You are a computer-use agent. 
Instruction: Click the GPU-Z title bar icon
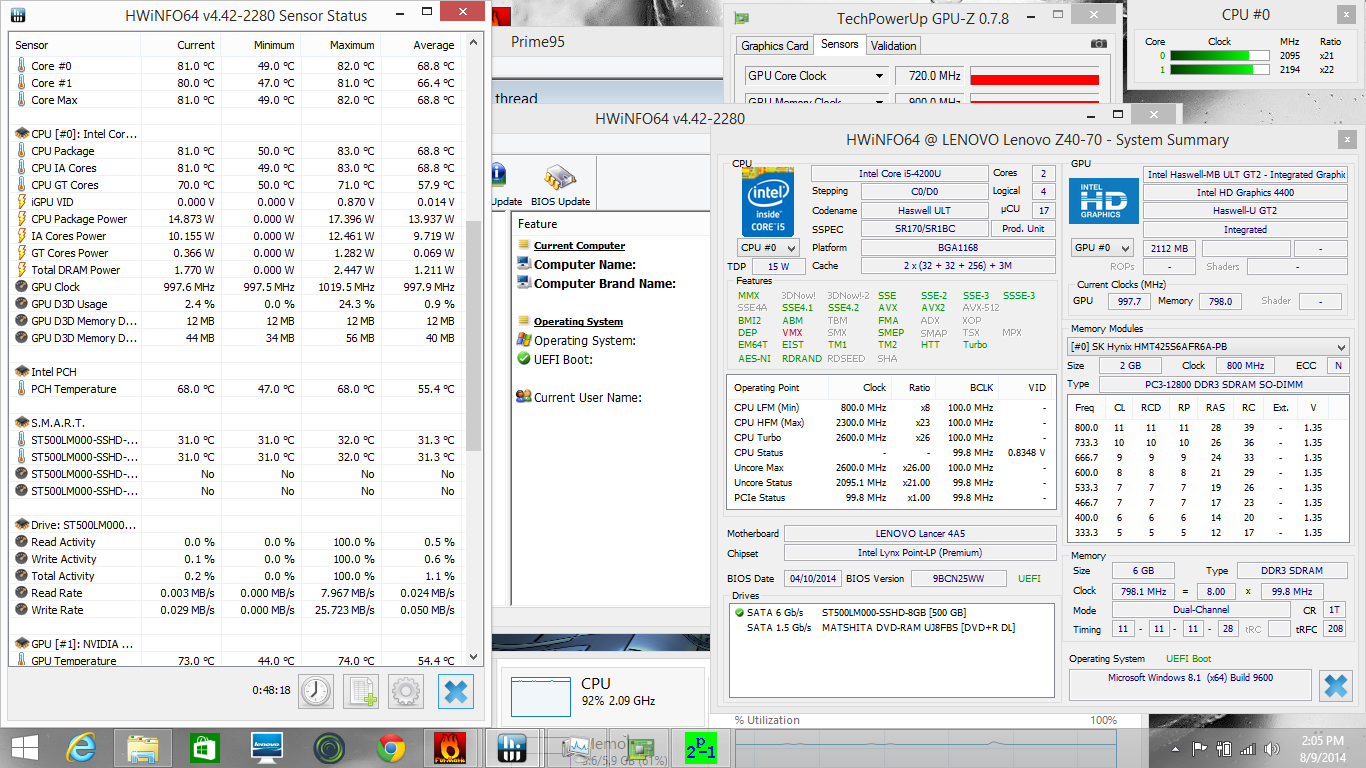click(x=741, y=18)
